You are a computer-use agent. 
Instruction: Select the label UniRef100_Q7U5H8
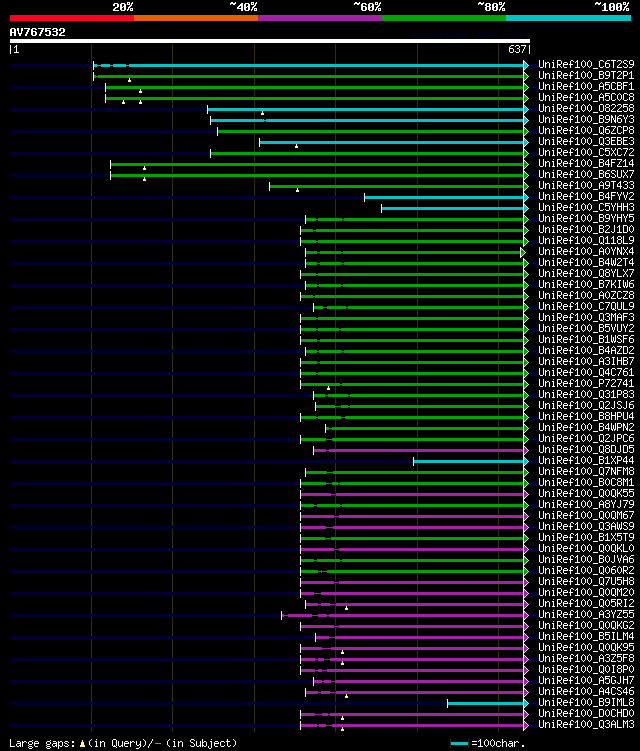pyautogui.click(x=586, y=582)
